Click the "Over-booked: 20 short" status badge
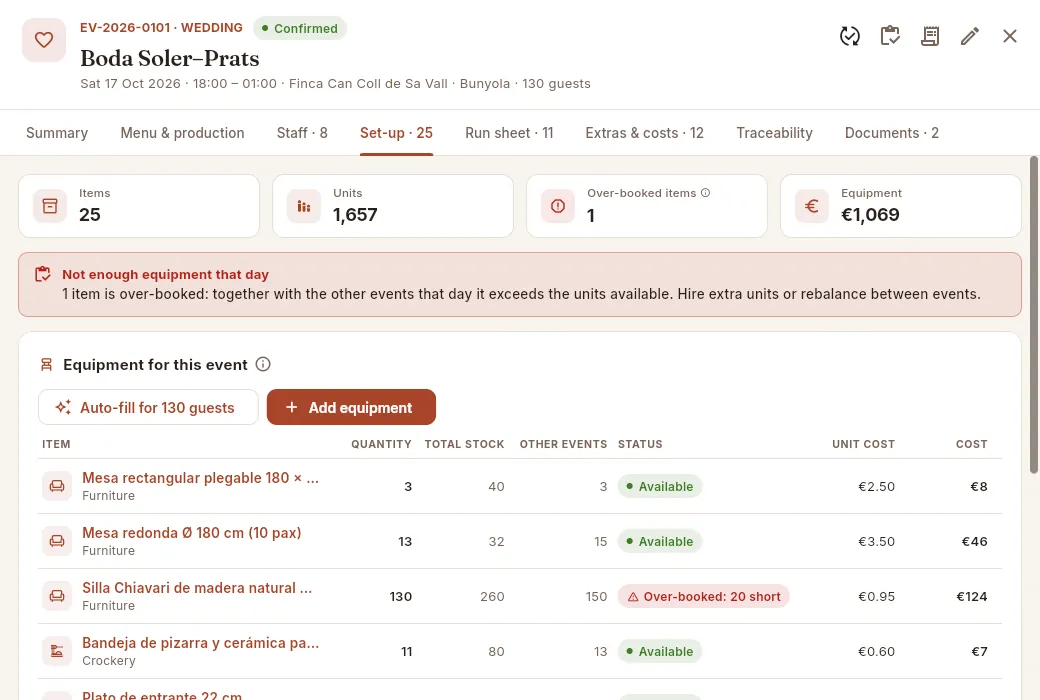Screen dimensions: 1040x700 (703, 596)
